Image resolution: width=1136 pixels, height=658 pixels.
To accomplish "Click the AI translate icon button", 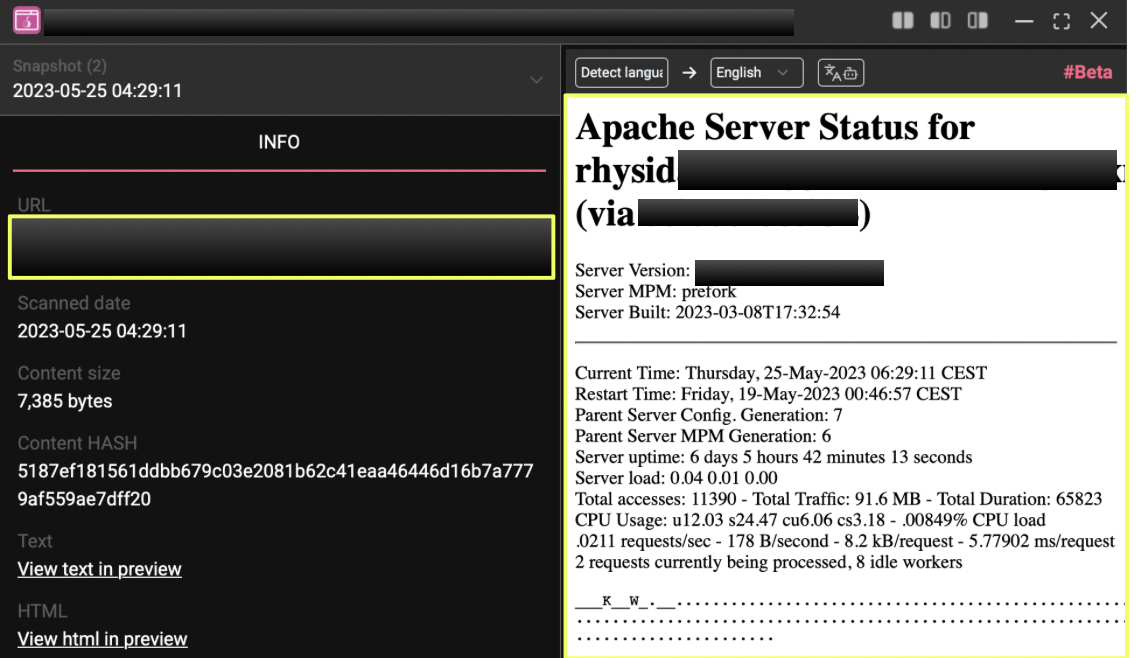I will tap(841, 73).
